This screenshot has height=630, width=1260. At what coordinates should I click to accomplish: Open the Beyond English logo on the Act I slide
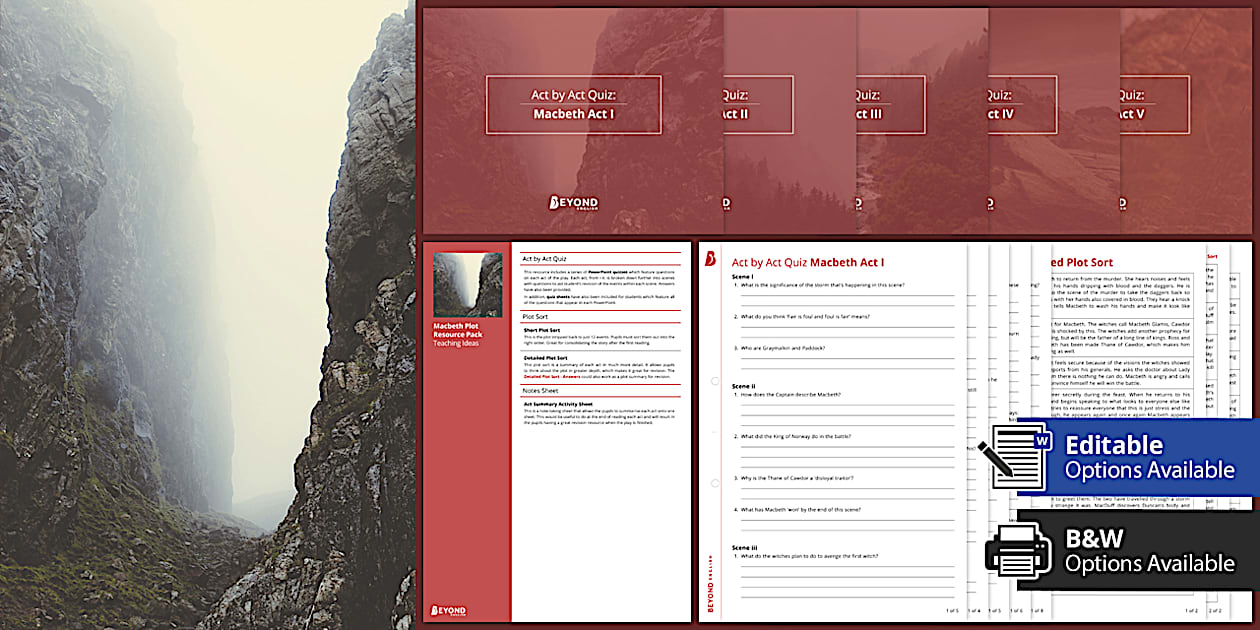coord(575,203)
